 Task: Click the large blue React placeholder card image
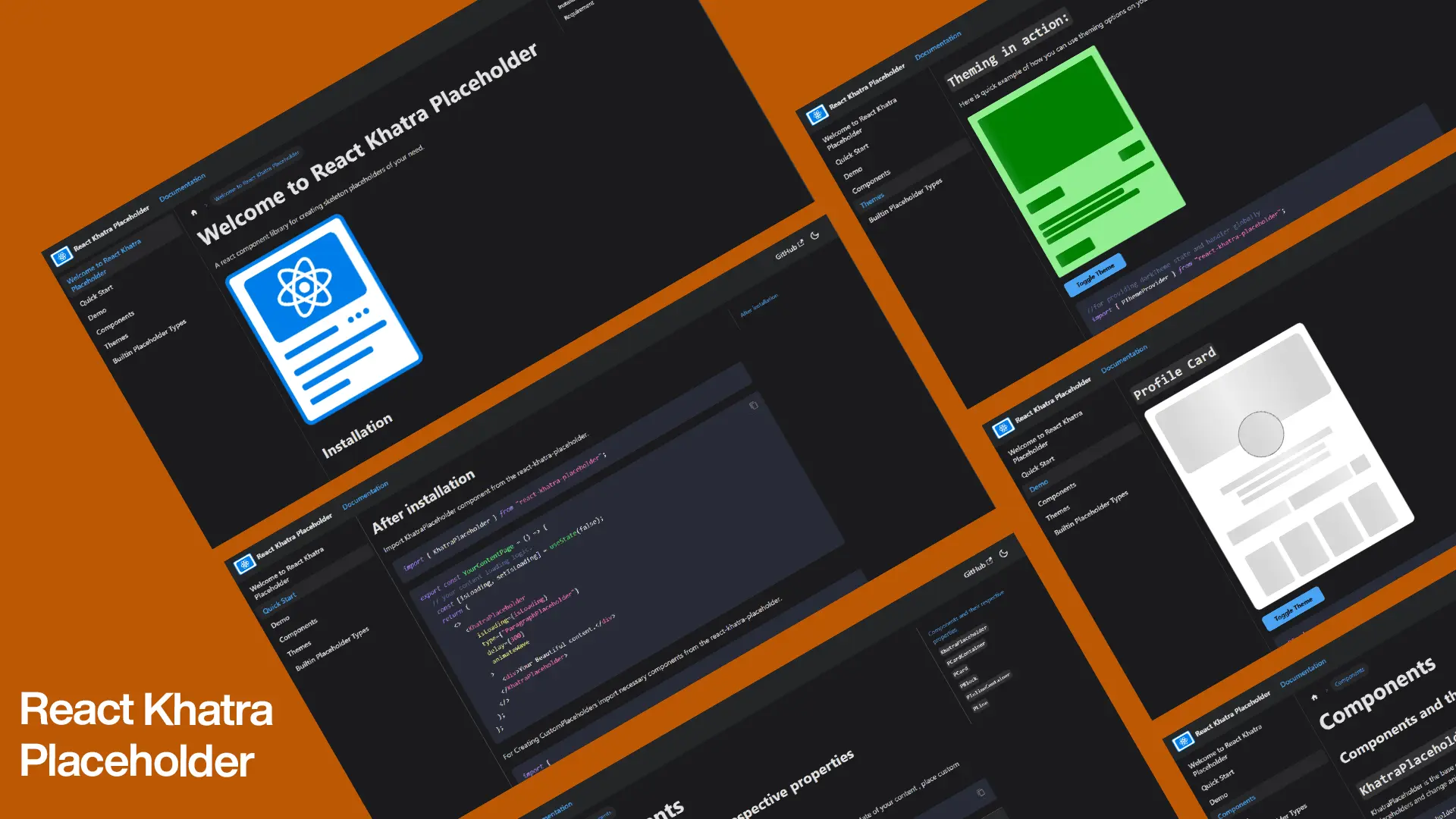click(324, 319)
